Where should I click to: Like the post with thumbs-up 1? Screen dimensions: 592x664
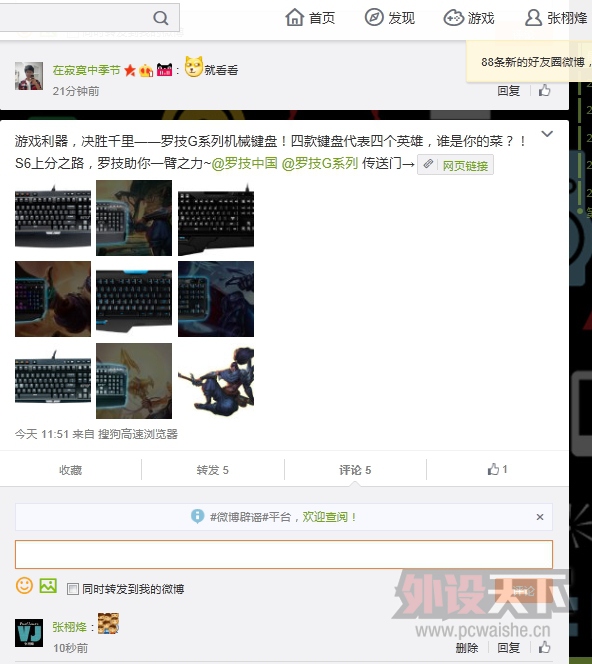498,469
